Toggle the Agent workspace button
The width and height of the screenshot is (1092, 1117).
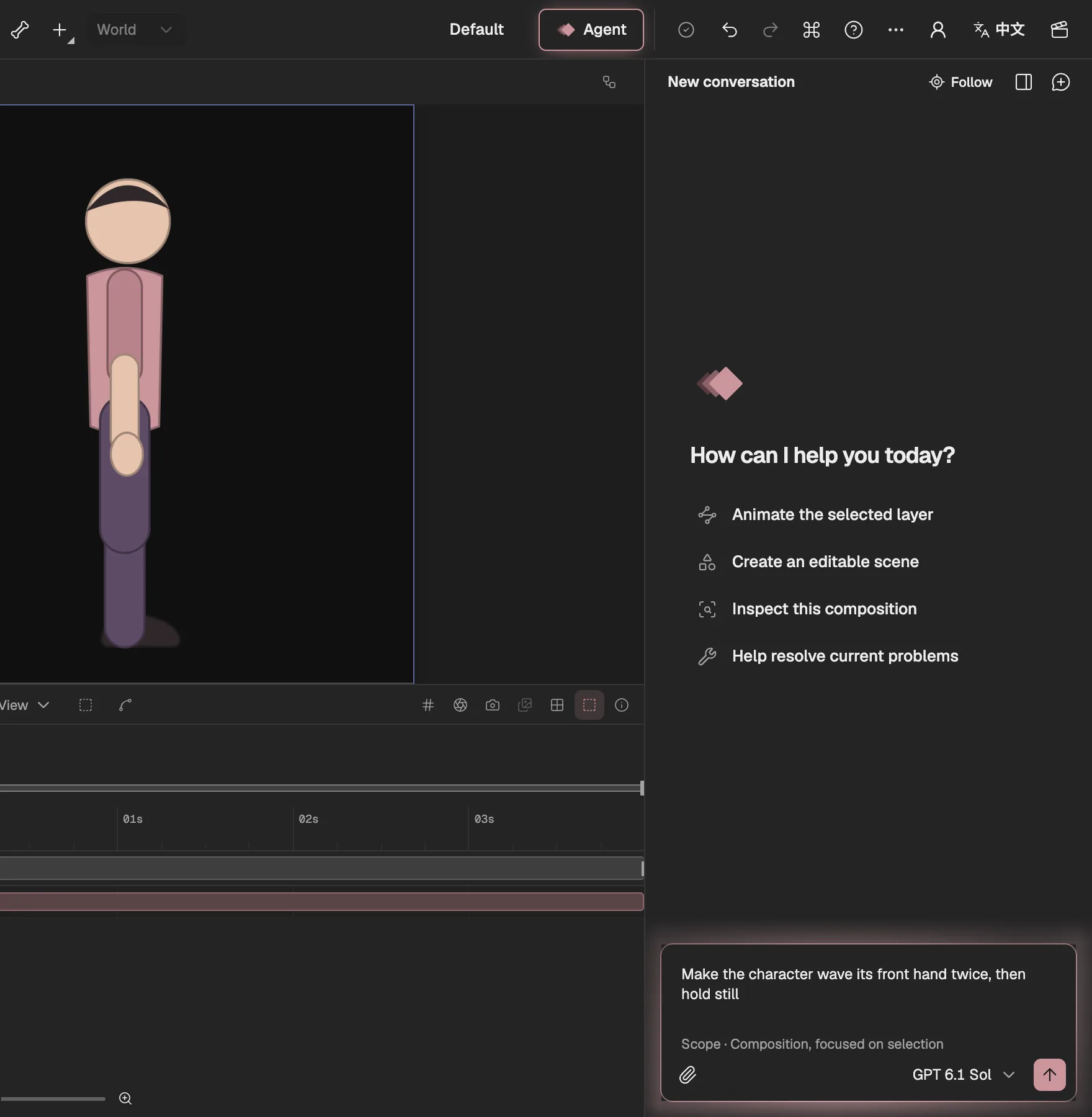[591, 29]
